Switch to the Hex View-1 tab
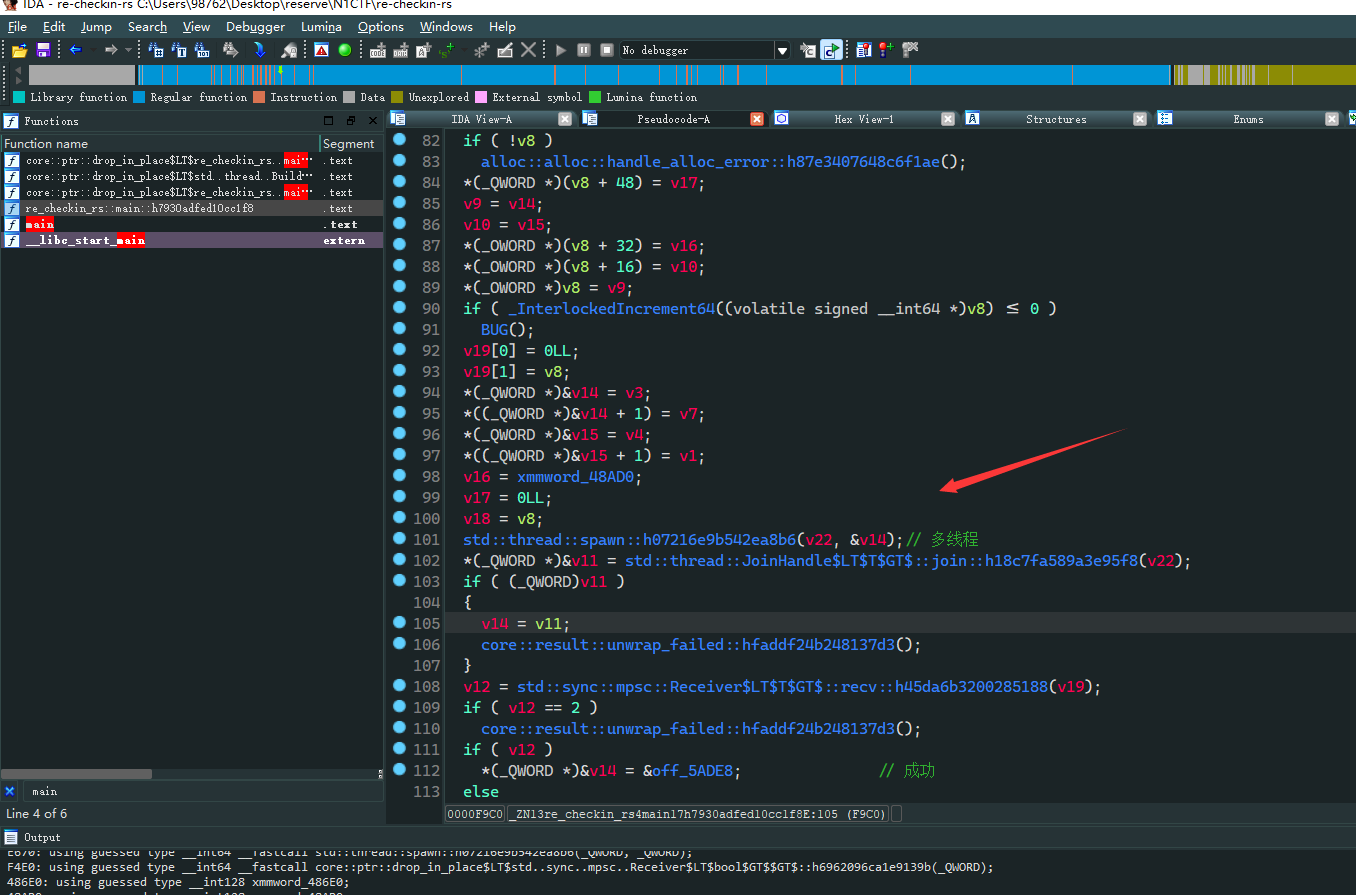This screenshot has height=895, width=1356. (863, 119)
